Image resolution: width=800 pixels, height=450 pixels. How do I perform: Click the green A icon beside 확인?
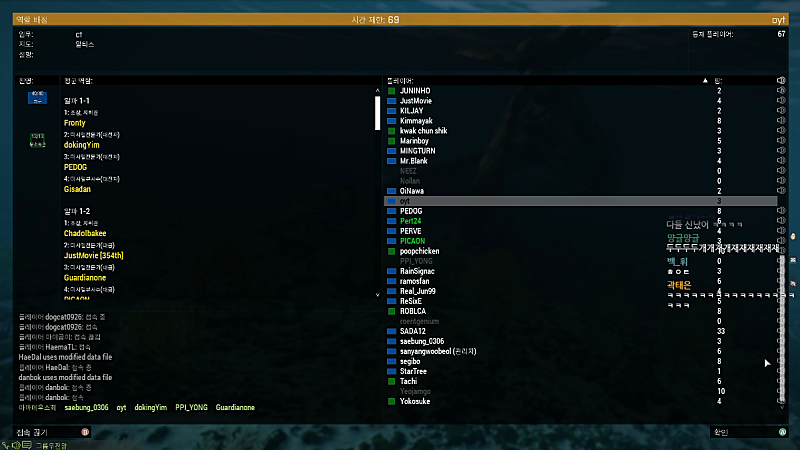(x=782, y=432)
